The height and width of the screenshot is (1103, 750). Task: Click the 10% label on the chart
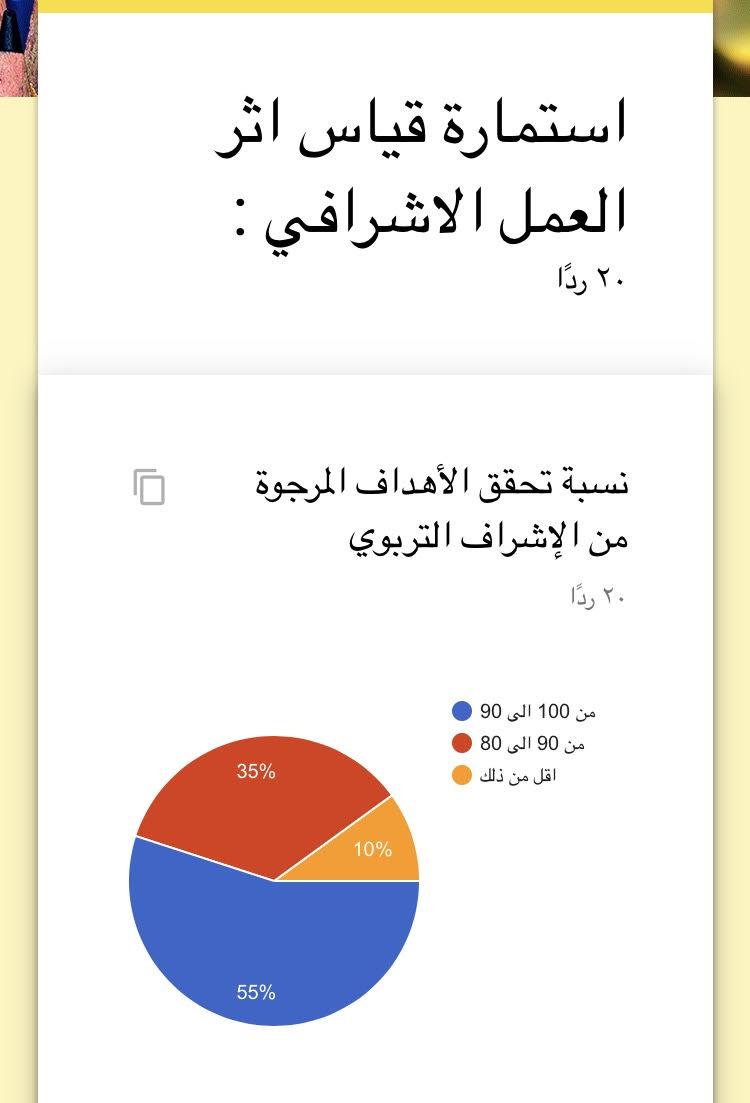pos(373,850)
